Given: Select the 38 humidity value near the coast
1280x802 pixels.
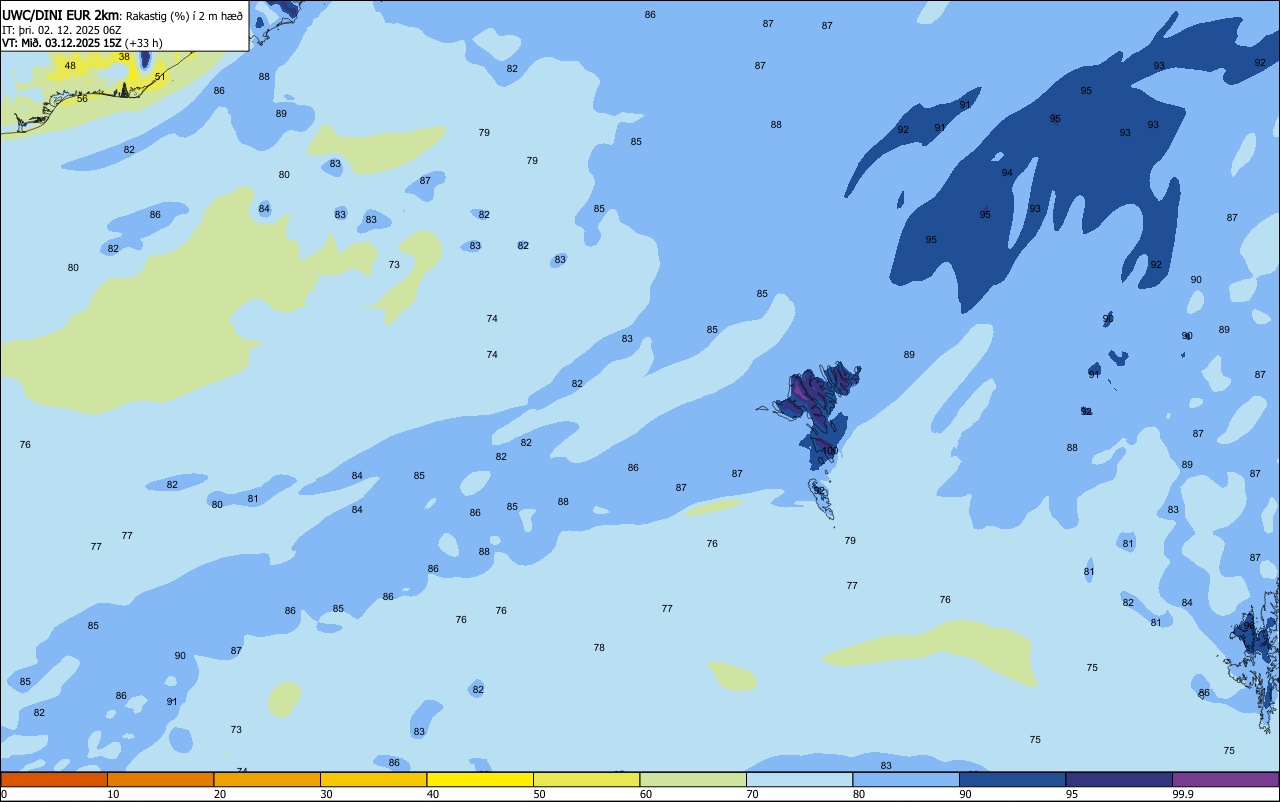Looking at the screenshot, I should coord(124,57).
